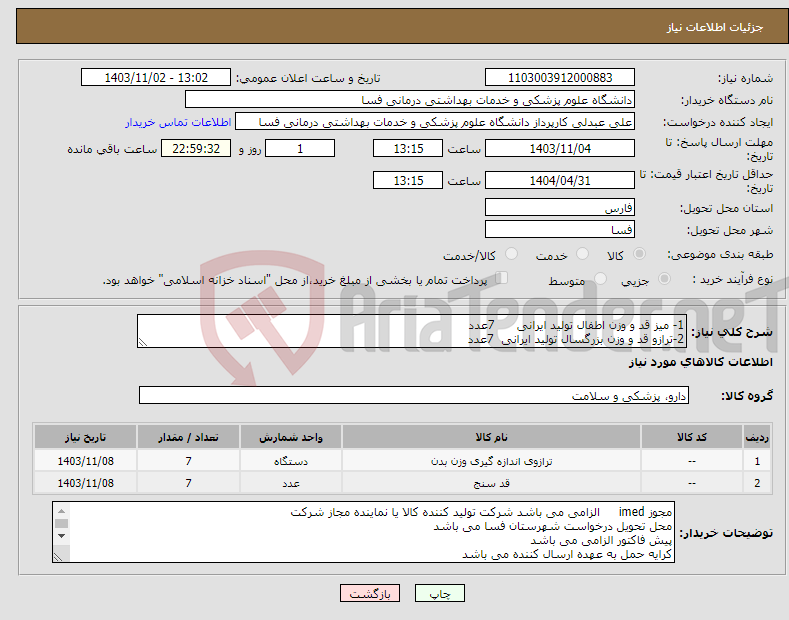Click the واحد شمارش column header

click(x=291, y=437)
